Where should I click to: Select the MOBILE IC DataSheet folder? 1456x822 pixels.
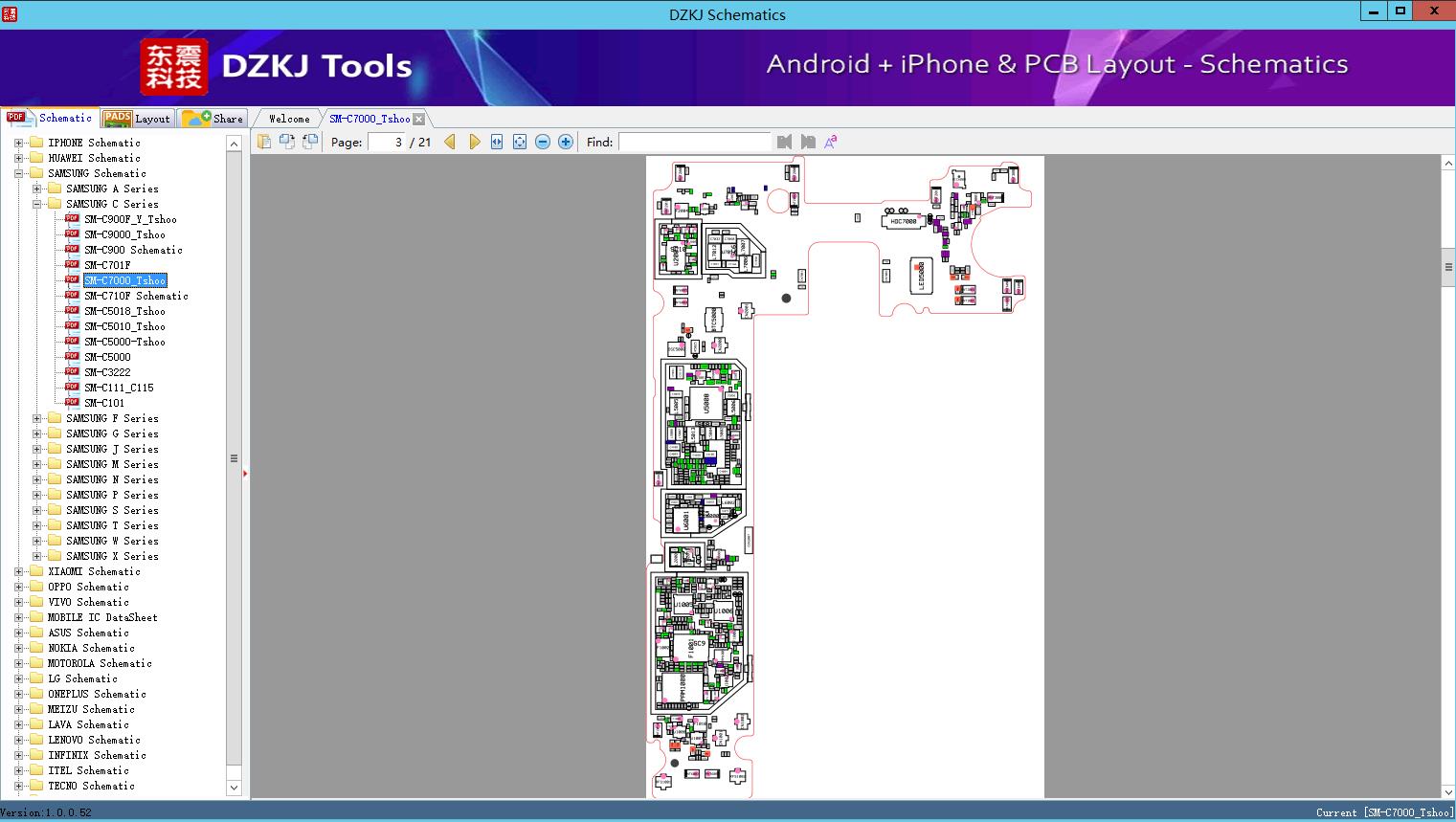click(102, 617)
